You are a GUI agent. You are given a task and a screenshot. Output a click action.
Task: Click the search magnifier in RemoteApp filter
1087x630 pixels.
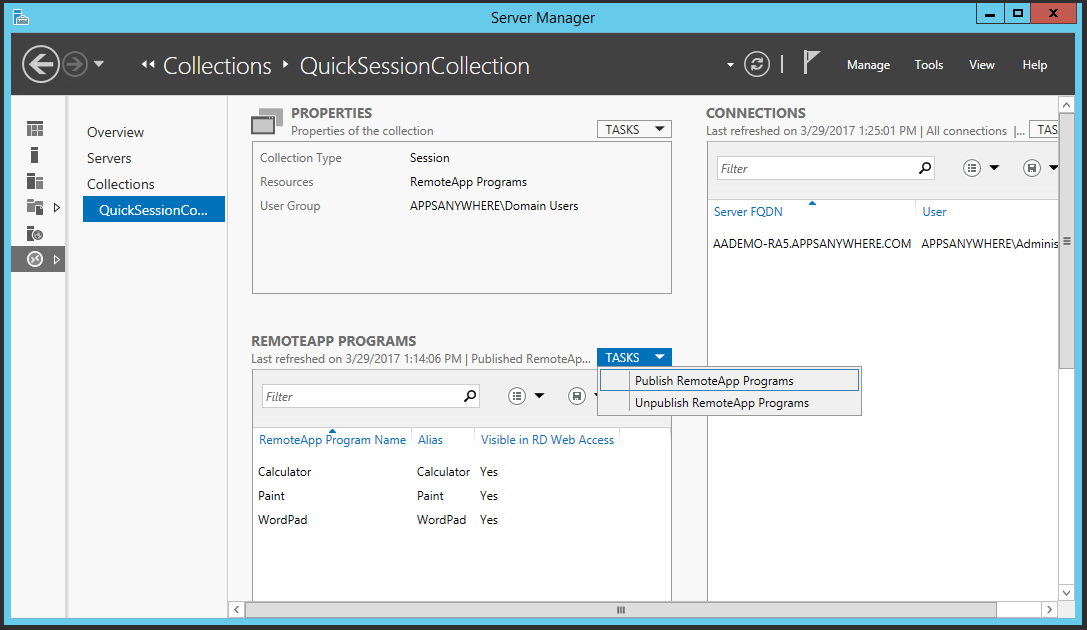470,396
